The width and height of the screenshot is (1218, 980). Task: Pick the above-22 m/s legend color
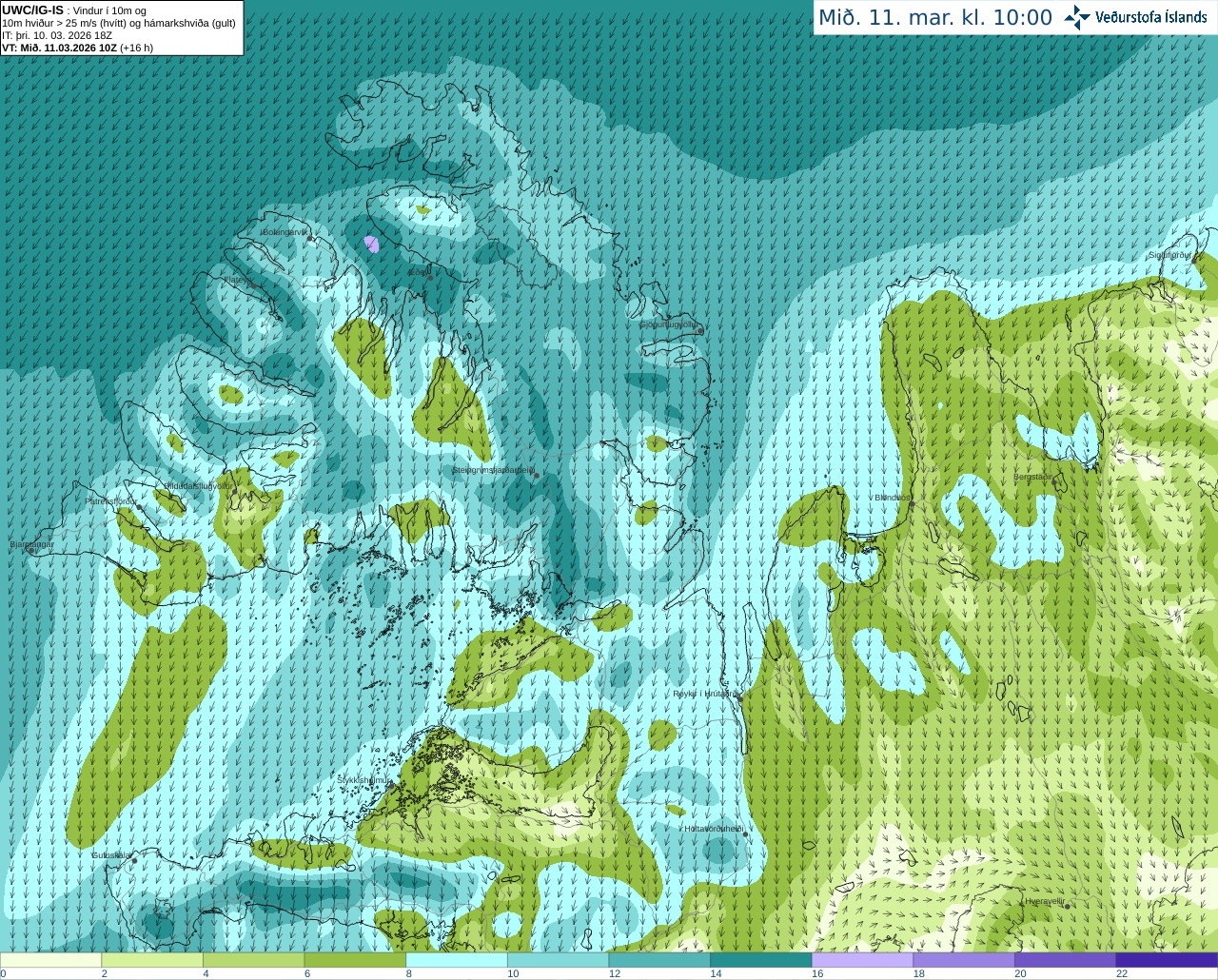[x=1167, y=960]
